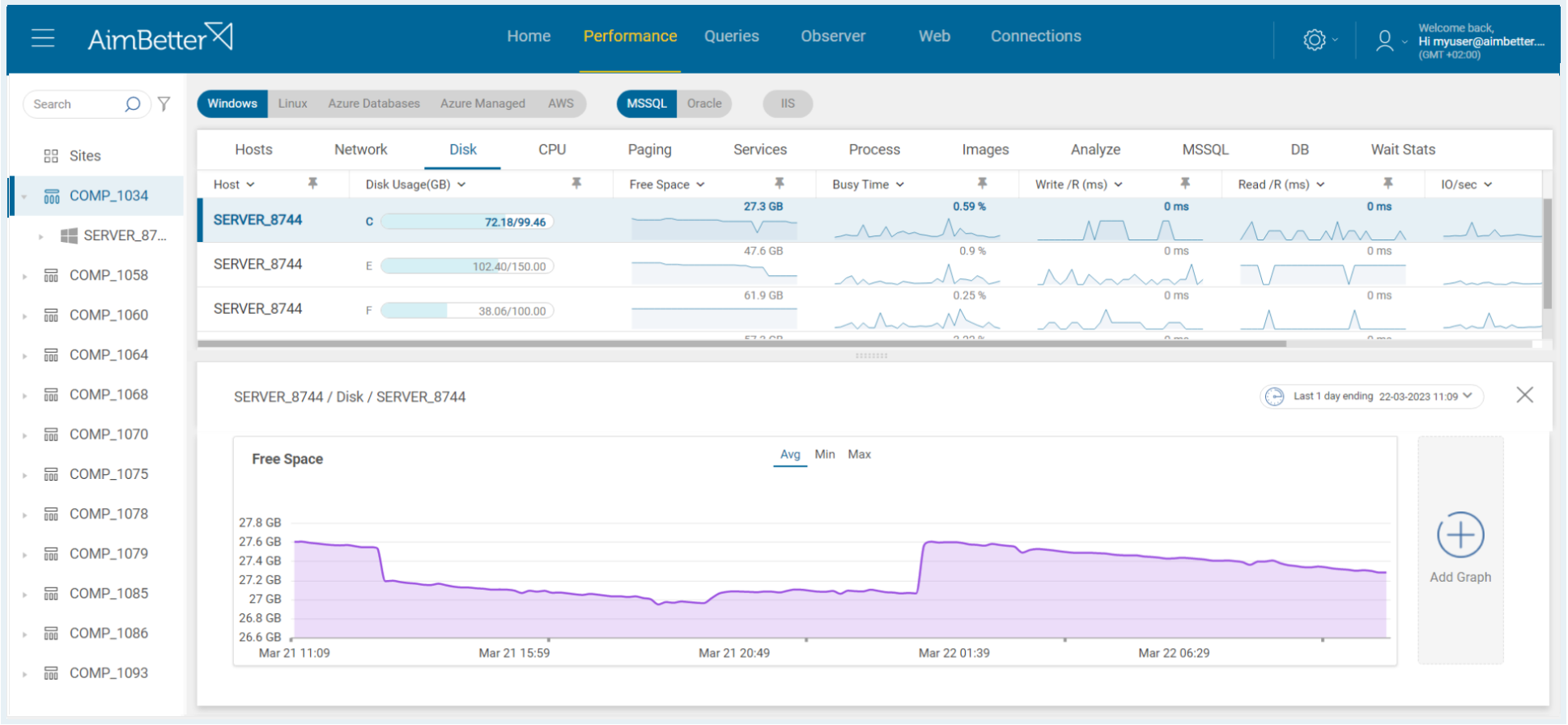Open the sidebar filter funnel
This screenshot has height=725, width=1568.
[164, 104]
